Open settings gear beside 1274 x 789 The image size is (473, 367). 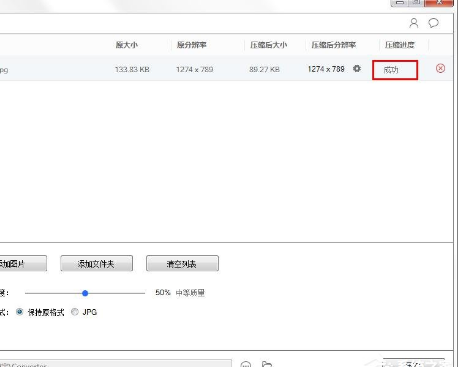pos(357,69)
